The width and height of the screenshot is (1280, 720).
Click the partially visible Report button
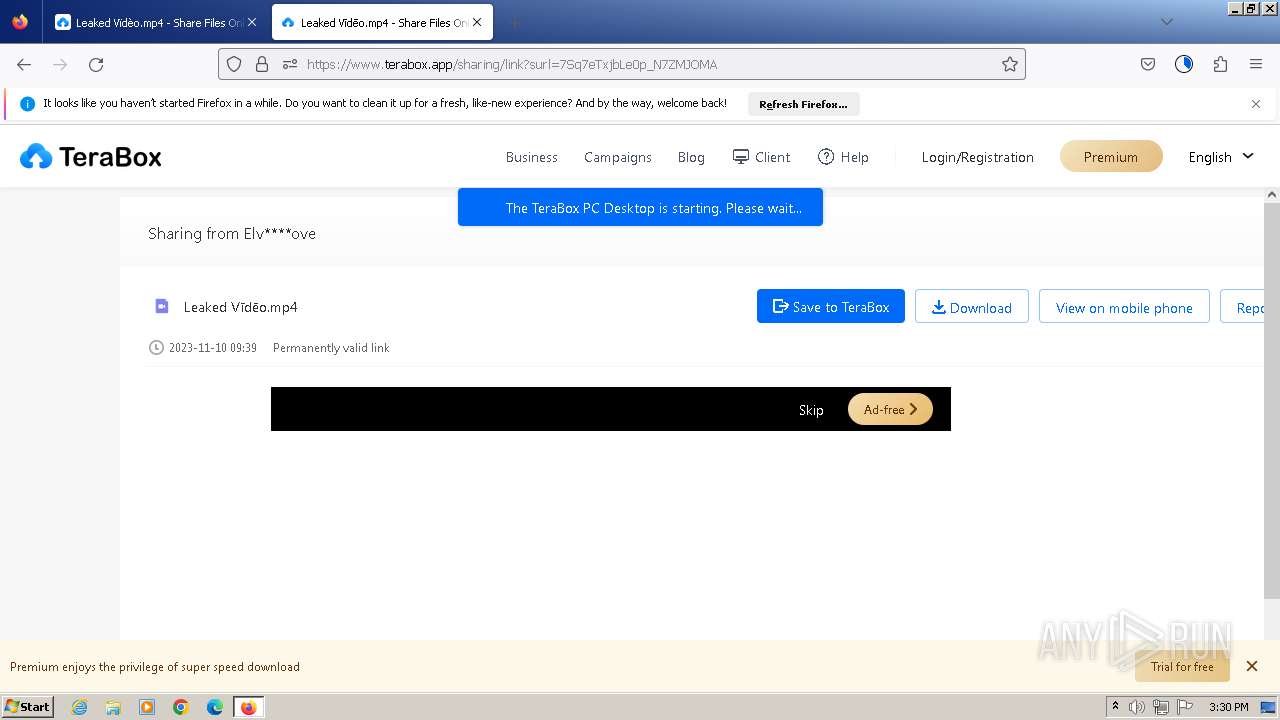(x=1243, y=307)
